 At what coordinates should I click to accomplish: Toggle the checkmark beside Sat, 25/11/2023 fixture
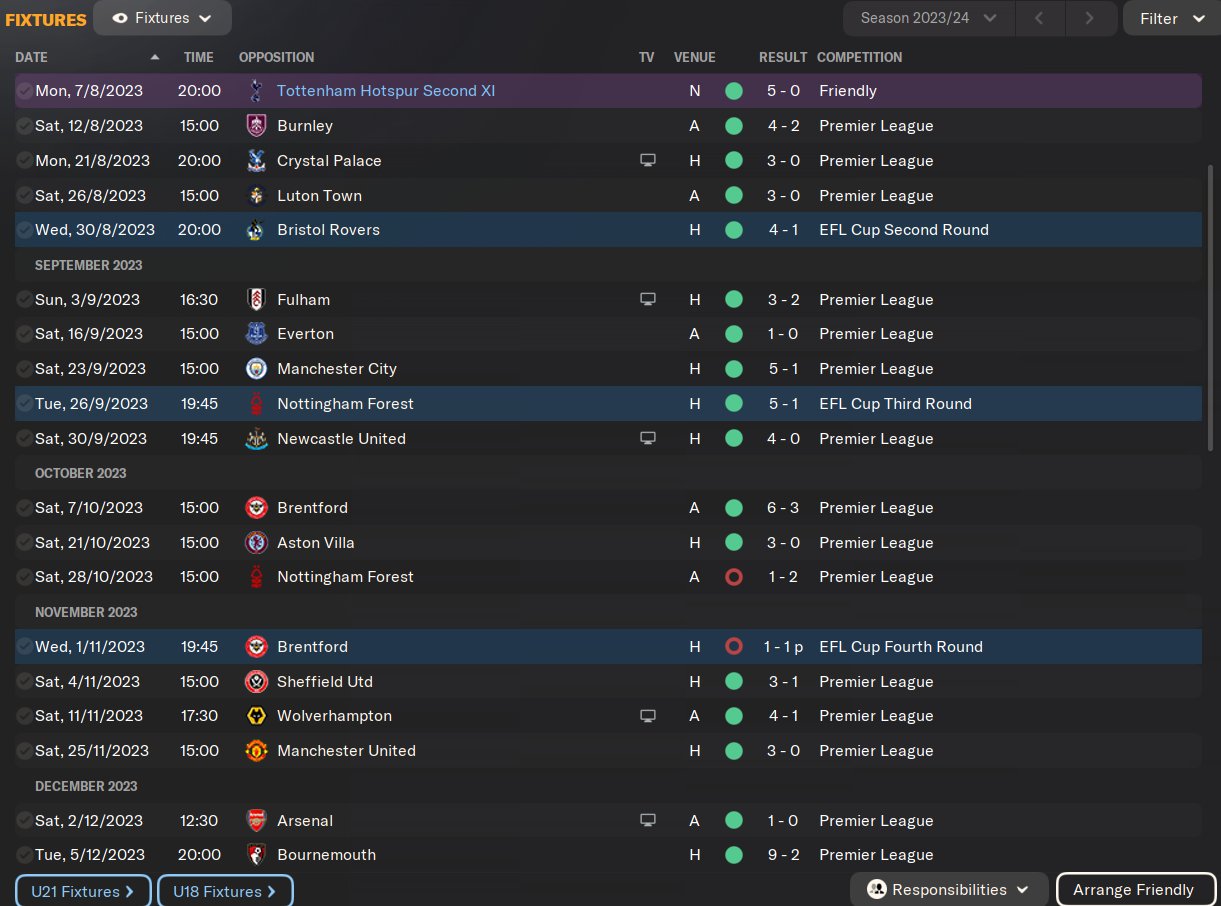point(25,751)
